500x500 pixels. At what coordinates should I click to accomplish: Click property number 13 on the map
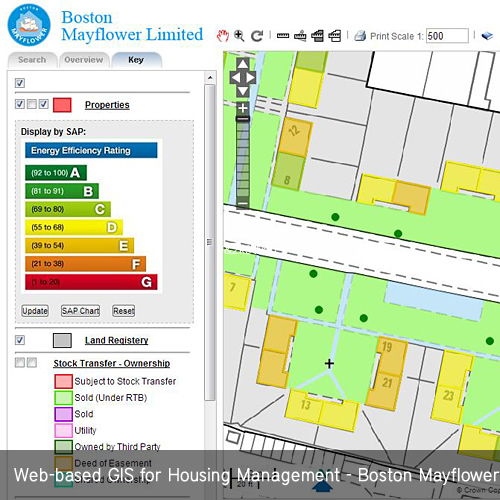(305, 405)
